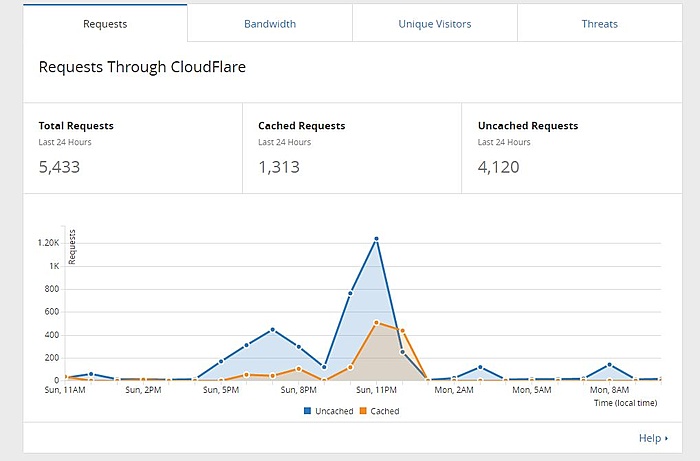Click the Uncached Requests heading

528,126
